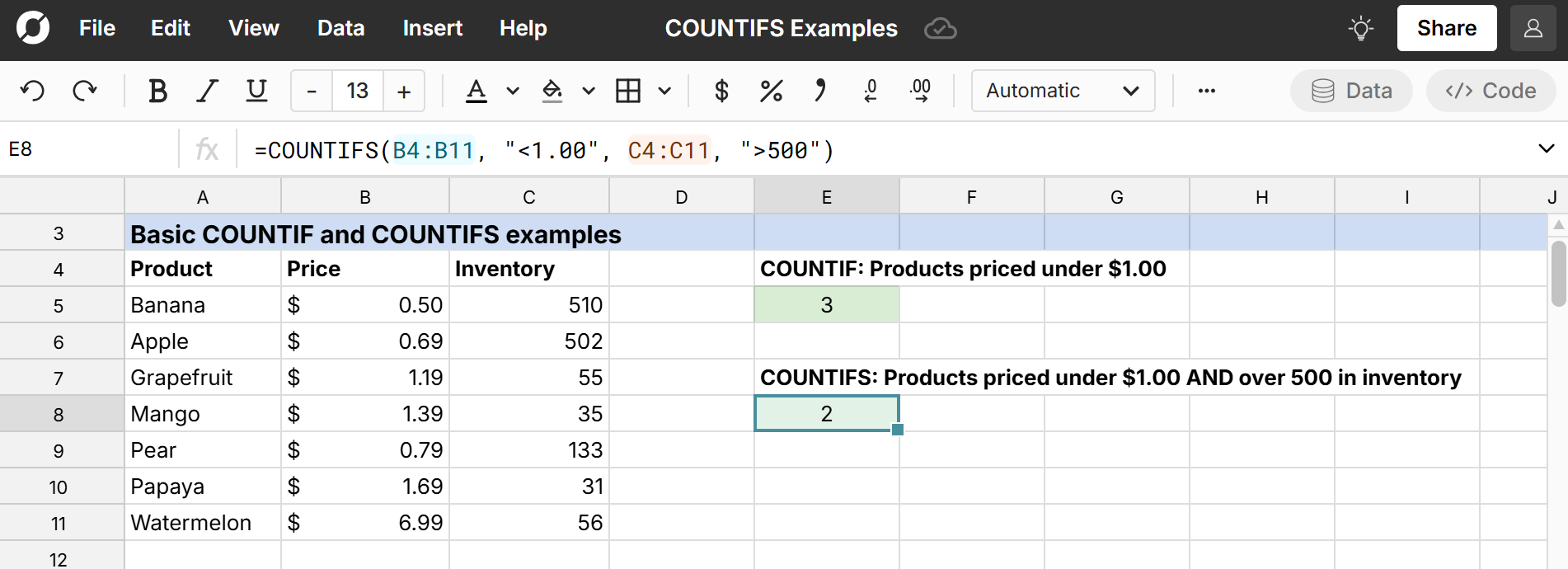1568x569 pixels.
Task: Toggle italic text formatting
Action: click(x=207, y=91)
